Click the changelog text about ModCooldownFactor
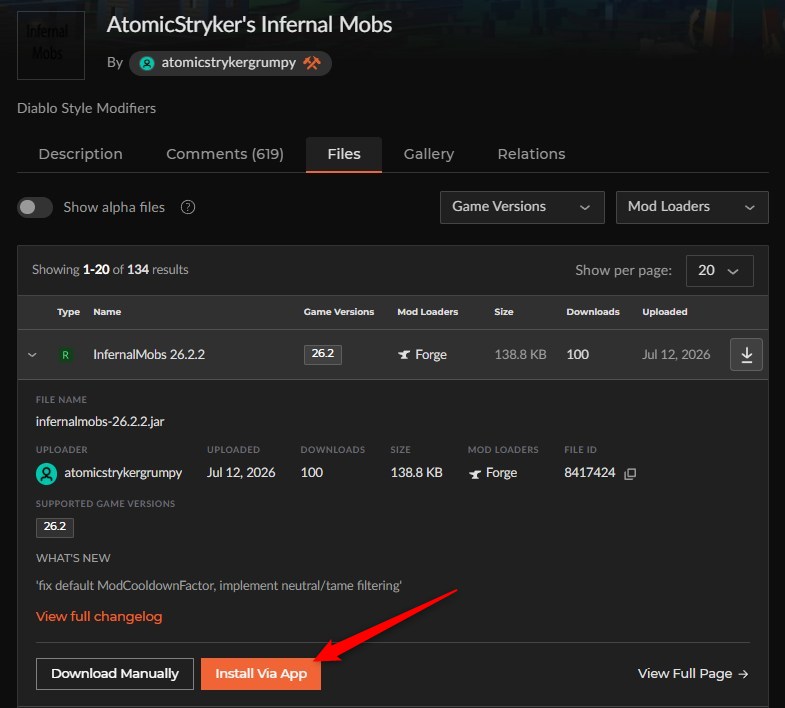Image resolution: width=785 pixels, height=708 pixels. 219,585
